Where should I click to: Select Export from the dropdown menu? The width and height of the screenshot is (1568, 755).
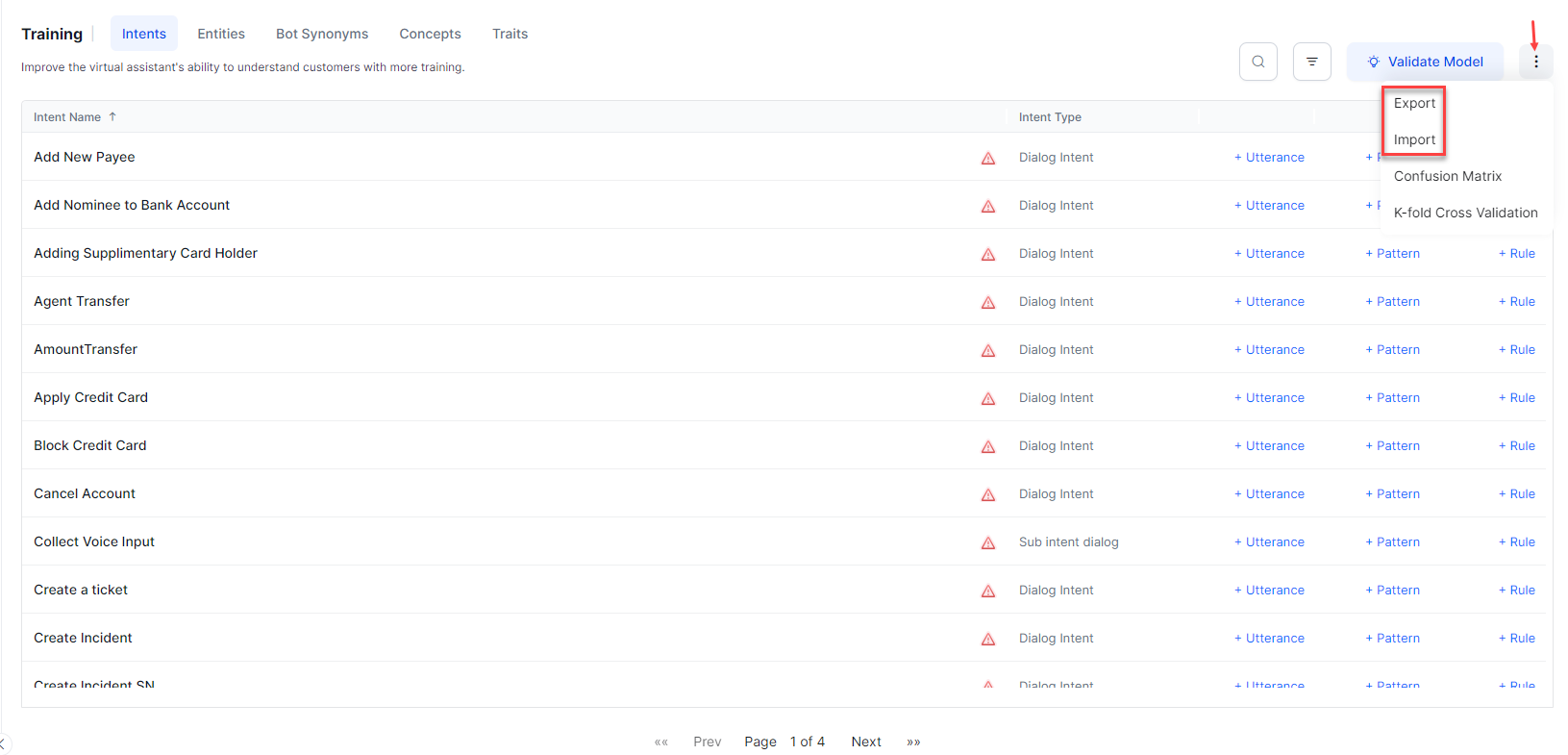tap(1414, 104)
